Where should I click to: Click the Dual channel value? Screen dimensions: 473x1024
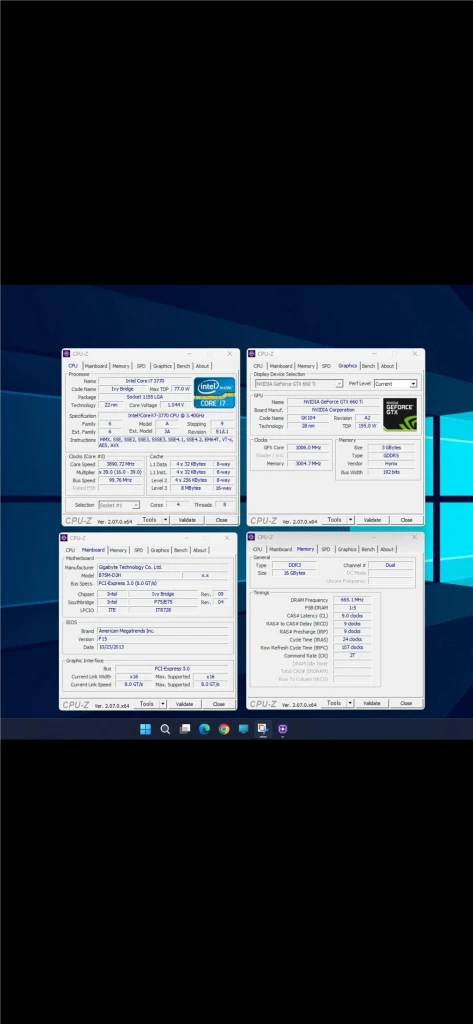[391, 566]
